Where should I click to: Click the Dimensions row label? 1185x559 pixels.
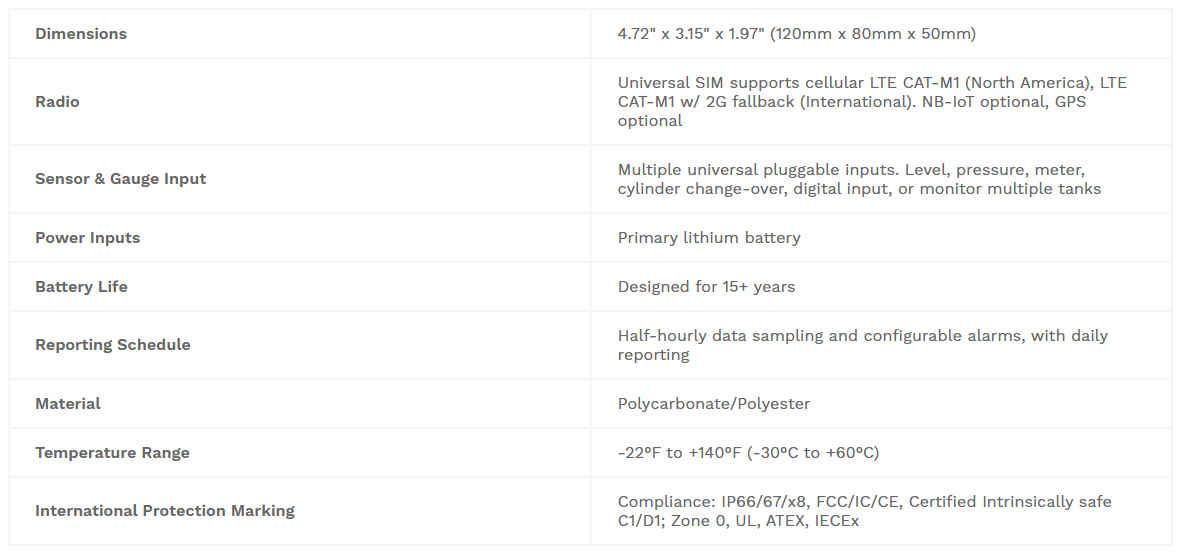pos(81,34)
